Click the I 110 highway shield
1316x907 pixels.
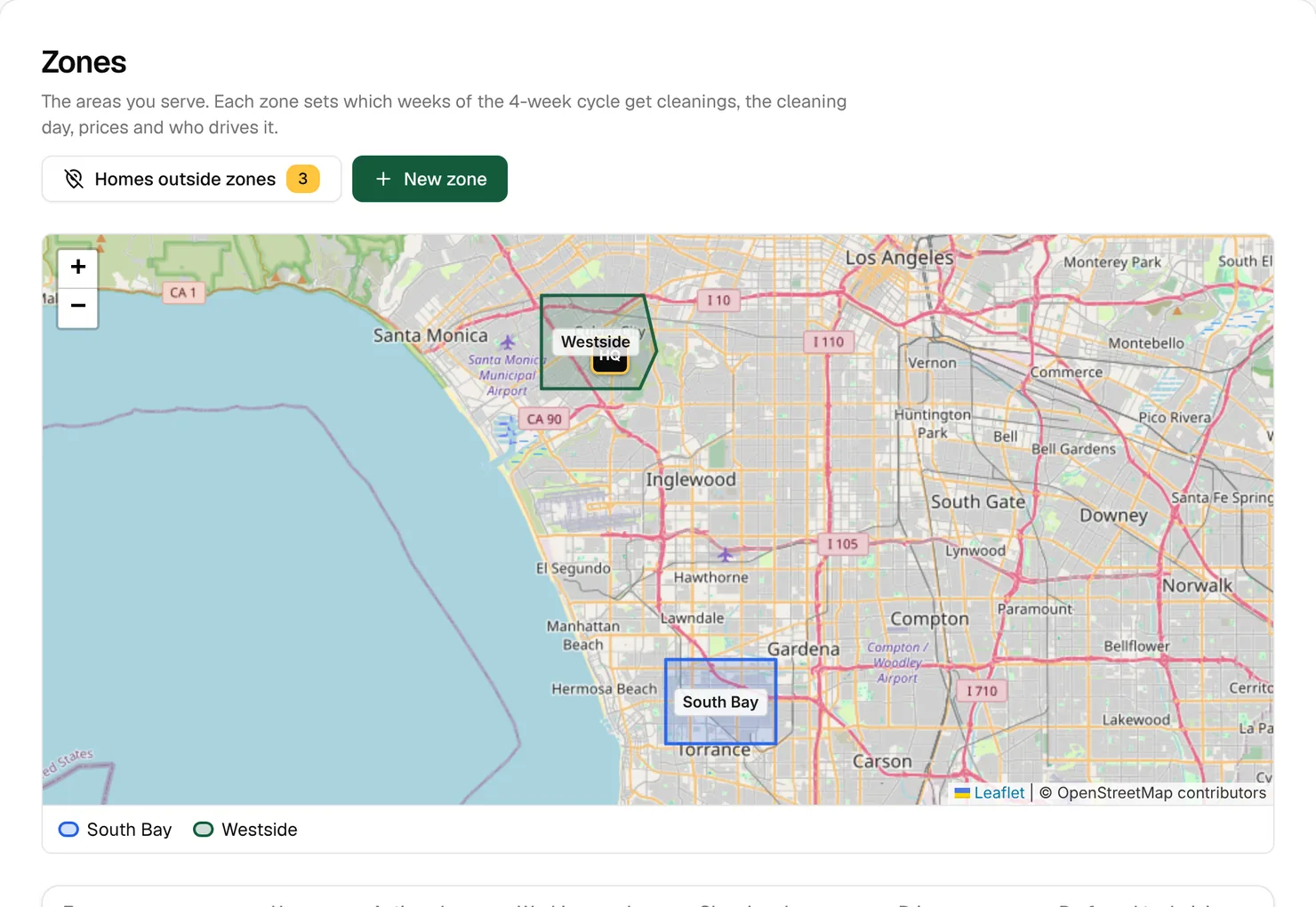tap(829, 341)
